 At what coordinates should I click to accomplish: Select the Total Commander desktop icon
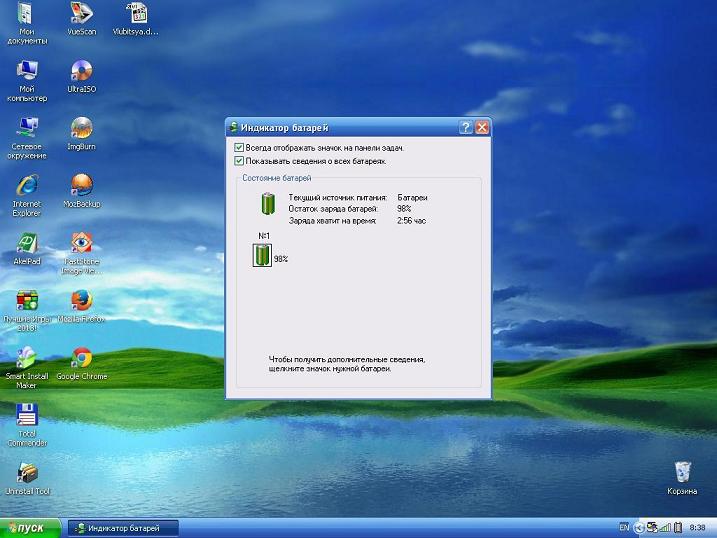(x=27, y=415)
